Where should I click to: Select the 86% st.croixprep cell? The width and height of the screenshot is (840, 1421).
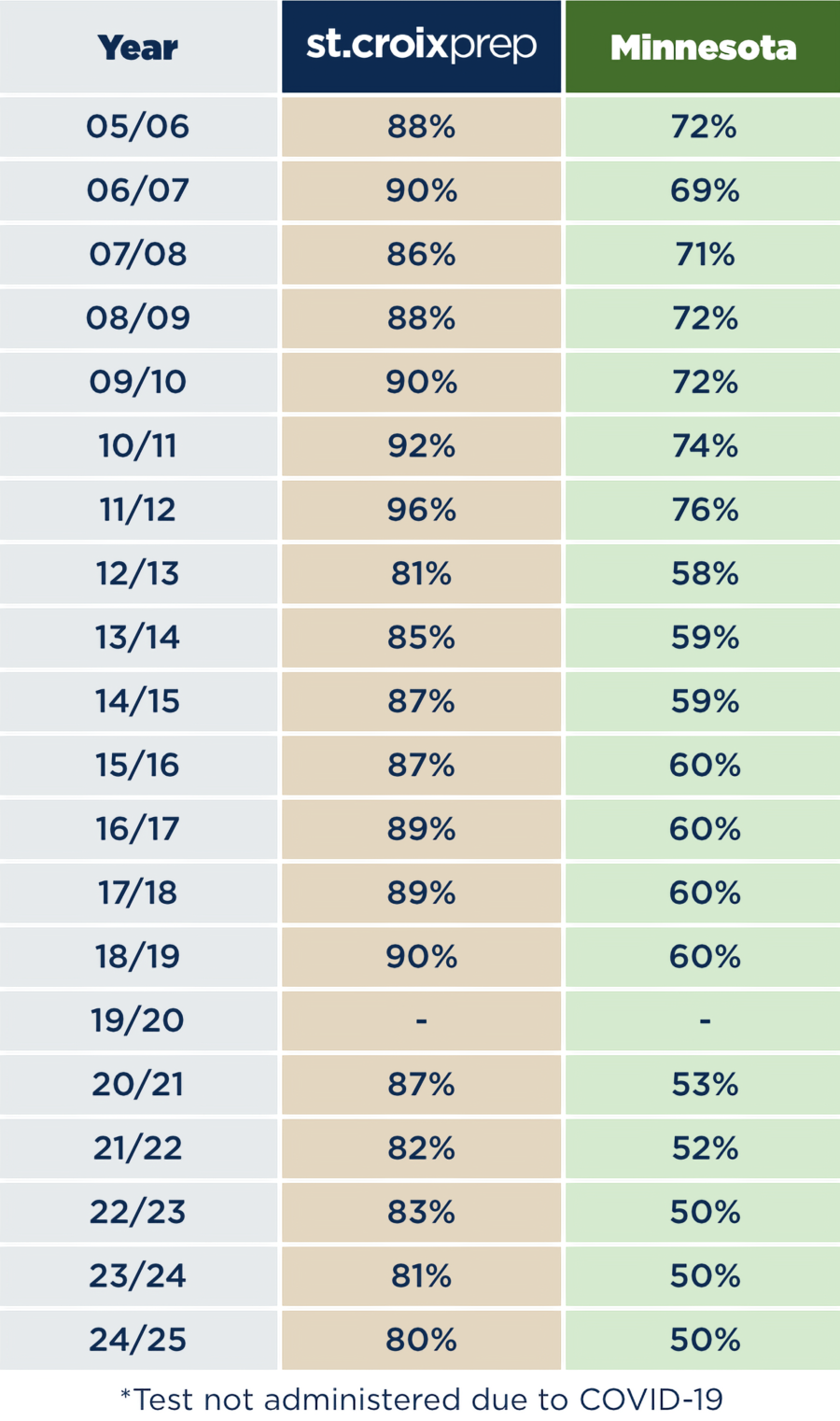pos(422,255)
